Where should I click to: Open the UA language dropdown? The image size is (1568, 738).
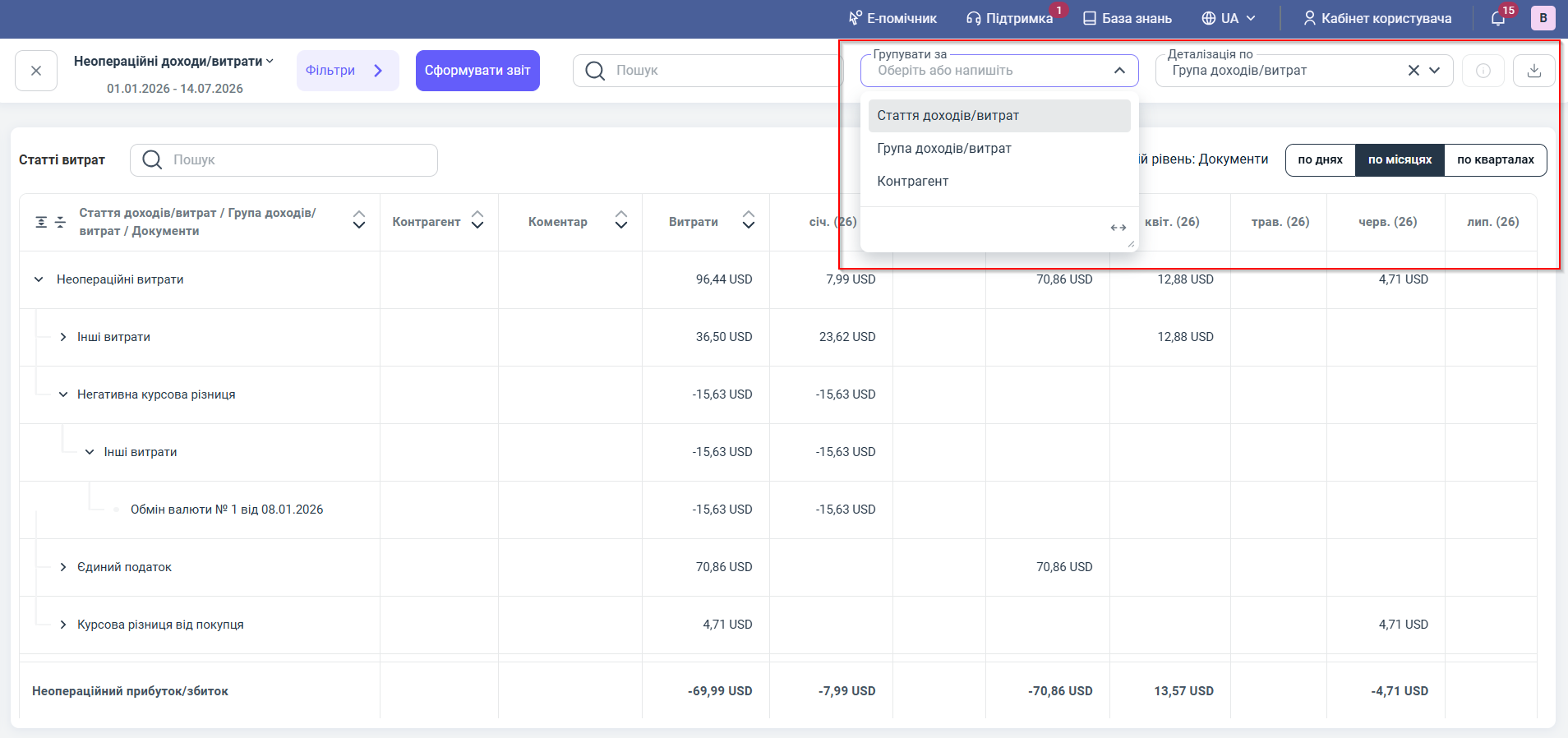[1229, 18]
